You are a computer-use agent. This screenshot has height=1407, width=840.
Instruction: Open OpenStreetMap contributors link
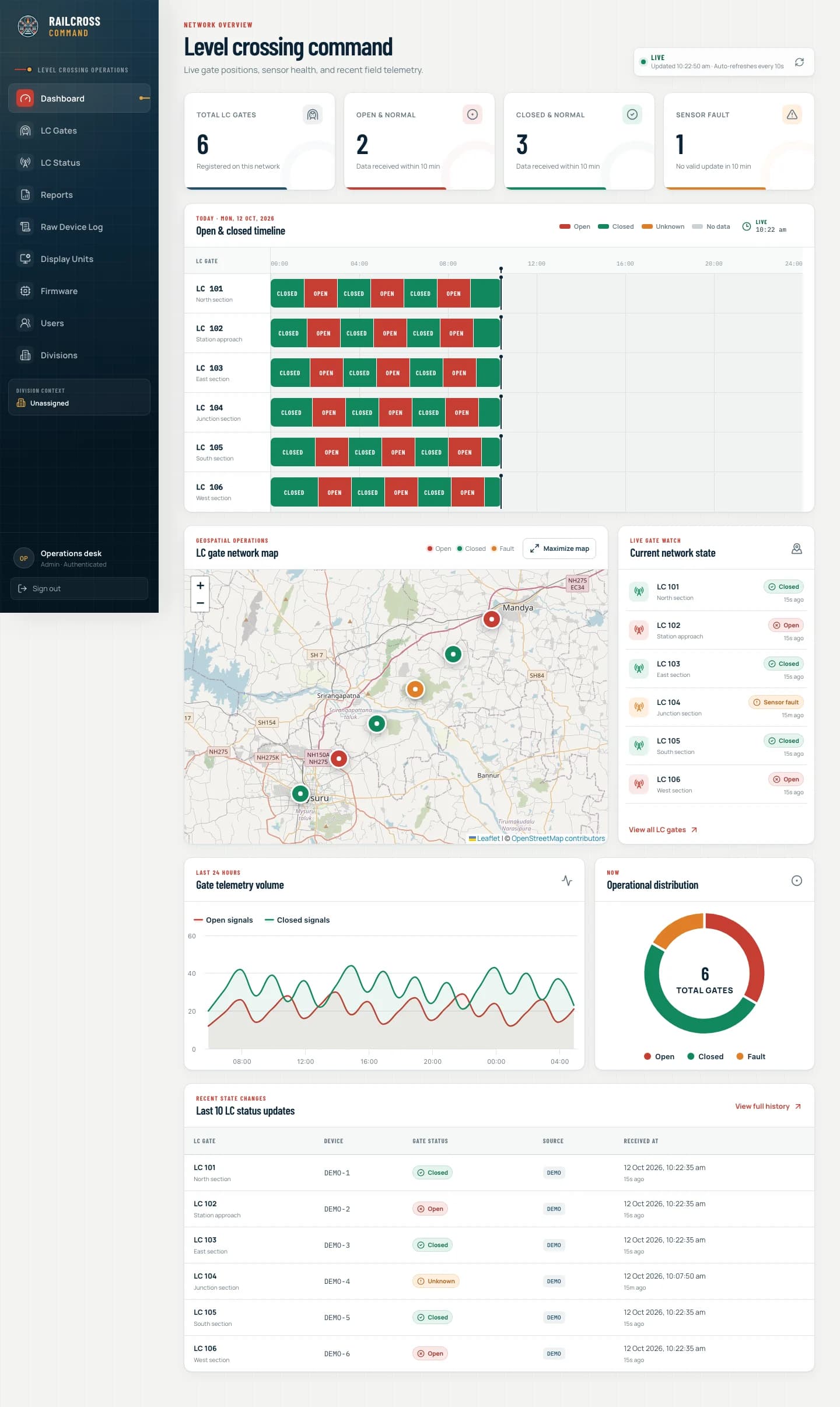558,839
